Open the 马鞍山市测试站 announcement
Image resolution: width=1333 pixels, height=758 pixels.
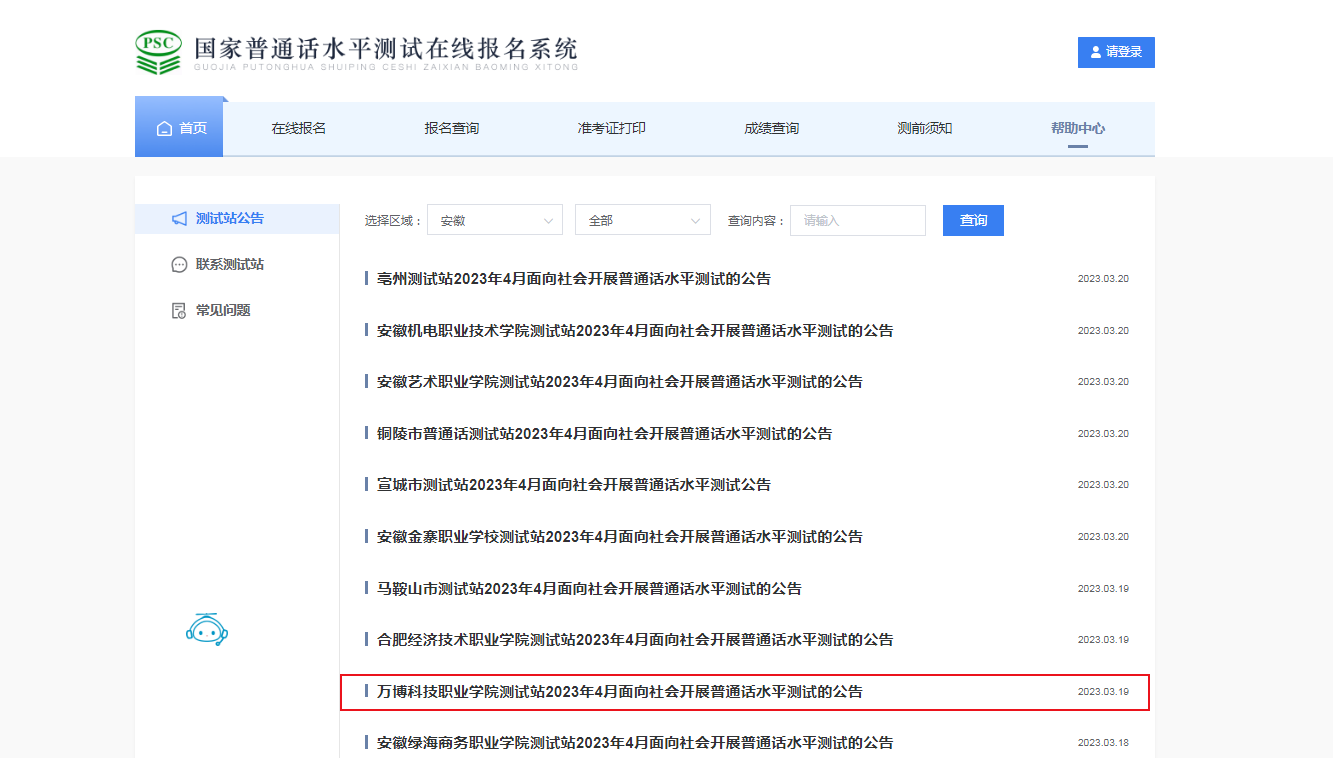tap(589, 589)
